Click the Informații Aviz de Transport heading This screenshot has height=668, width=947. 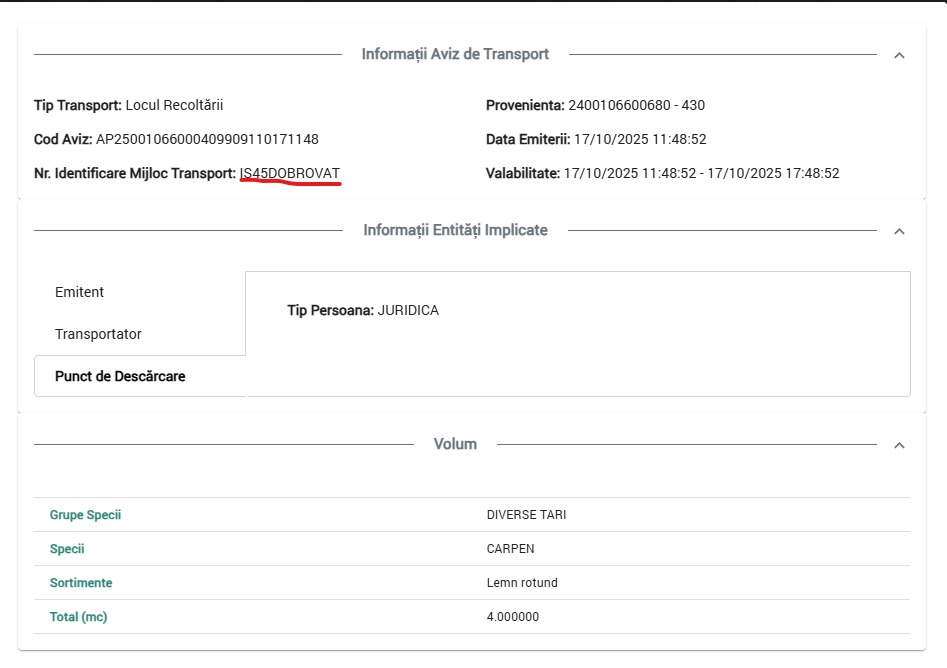pos(455,54)
